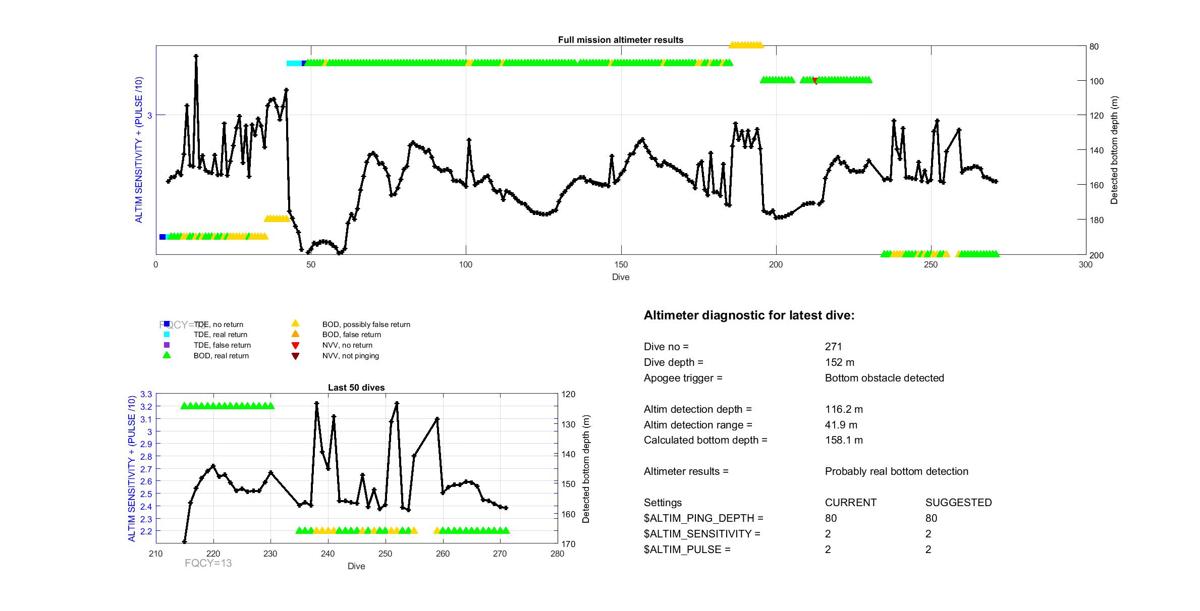Click the 'BOD, real return' legend label
The image size is (1200, 611).
pos(221,355)
